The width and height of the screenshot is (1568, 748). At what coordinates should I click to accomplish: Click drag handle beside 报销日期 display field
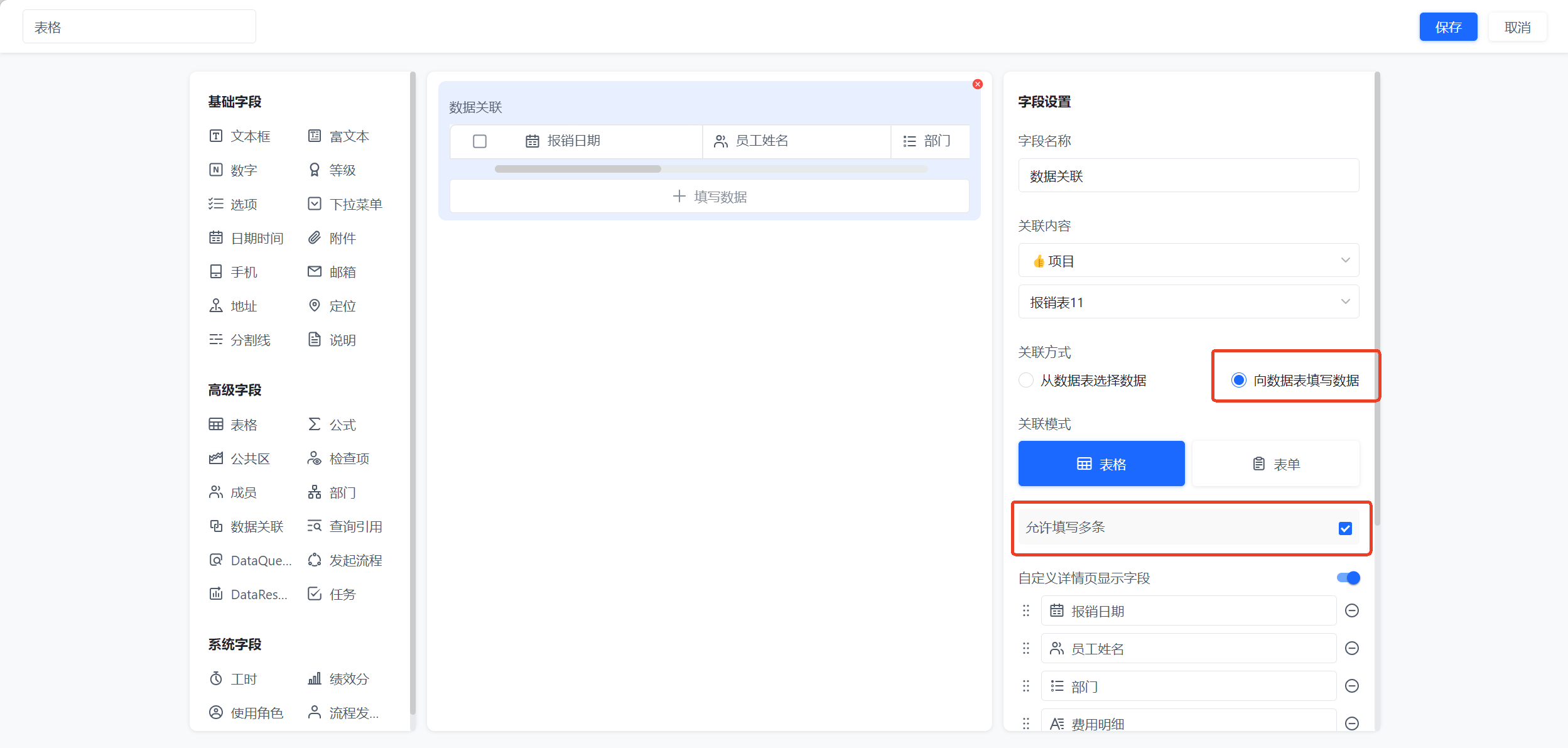(1026, 610)
